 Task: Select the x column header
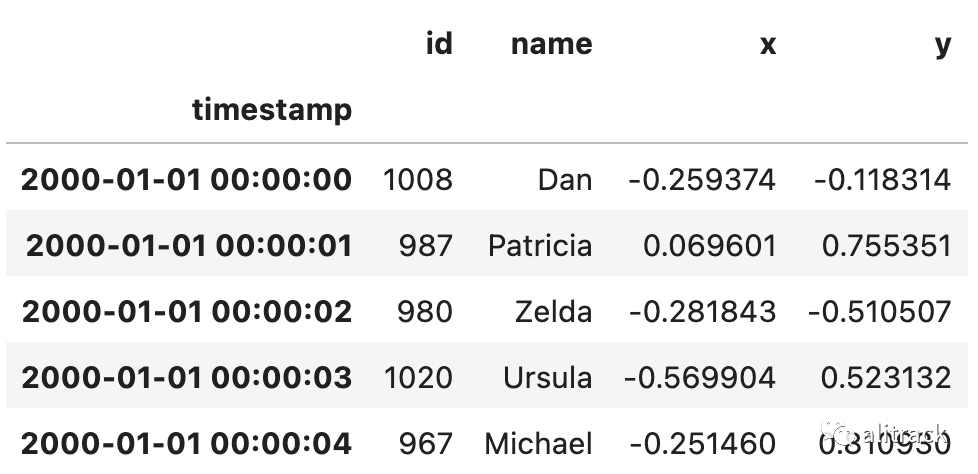(x=767, y=46)
